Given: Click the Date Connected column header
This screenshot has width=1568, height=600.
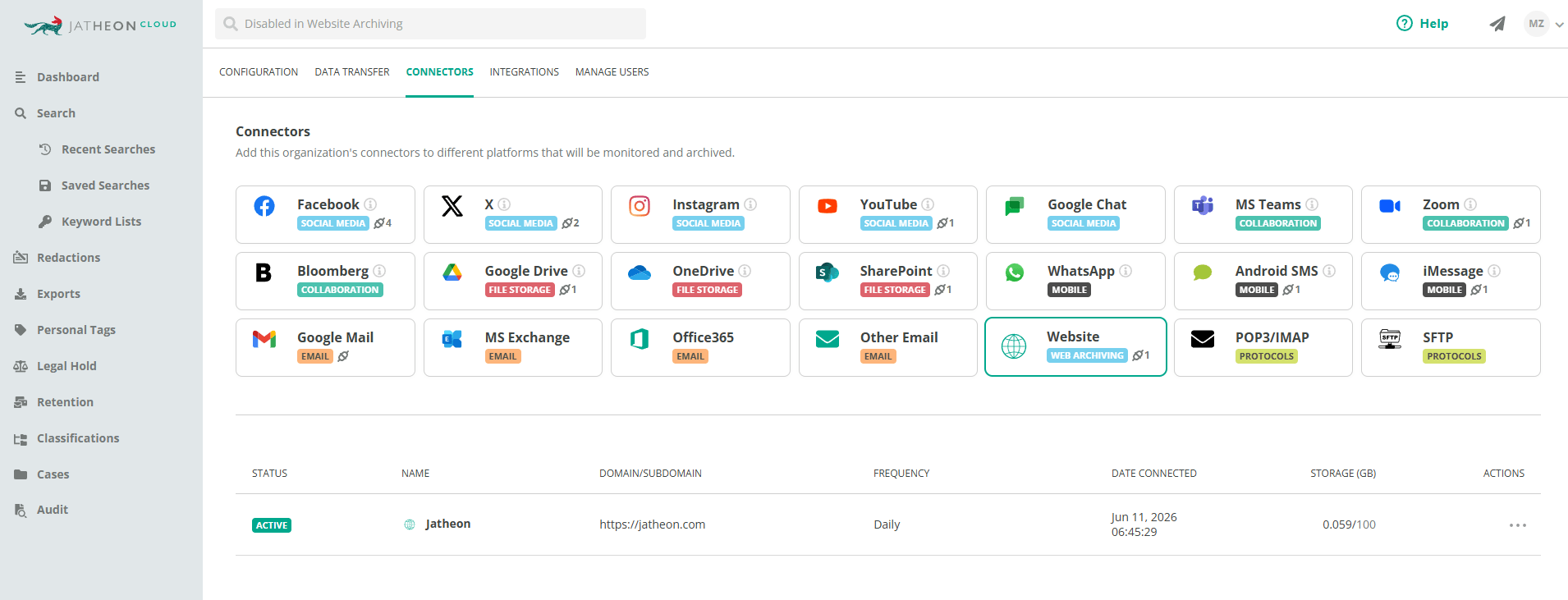Looking at the screenshot, I should 1154,474.
